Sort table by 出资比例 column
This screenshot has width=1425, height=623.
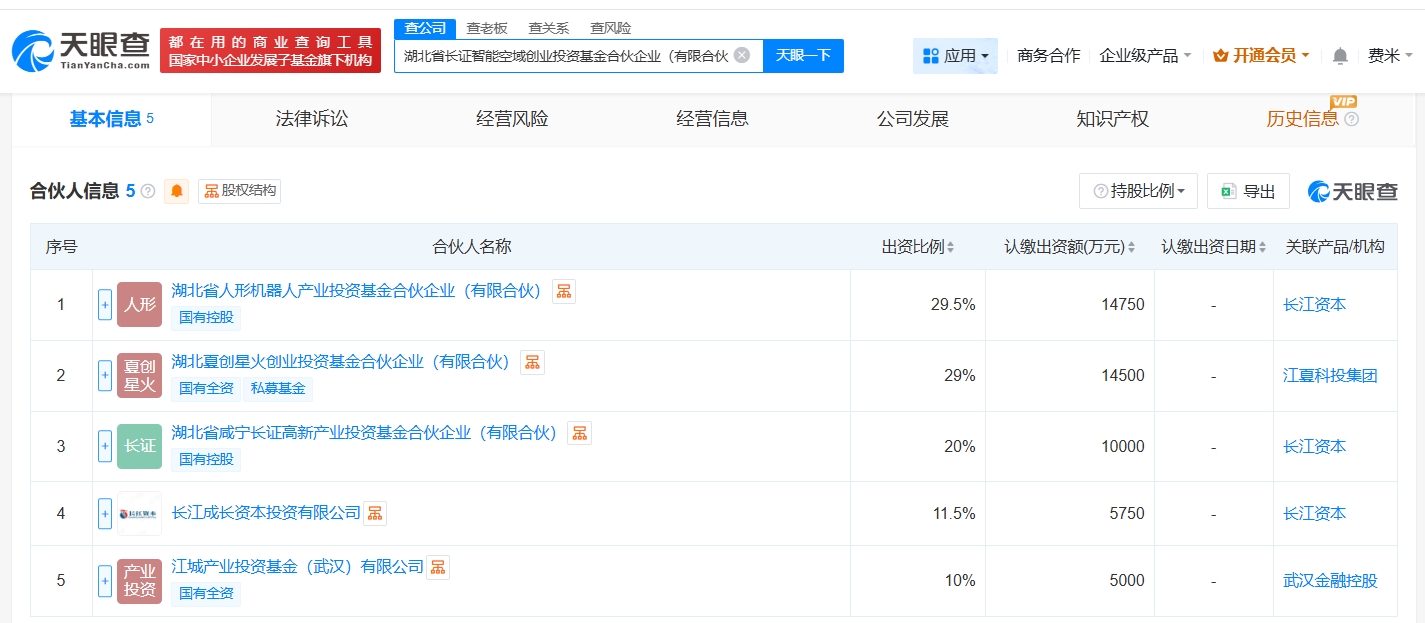[x=917, y=247]
